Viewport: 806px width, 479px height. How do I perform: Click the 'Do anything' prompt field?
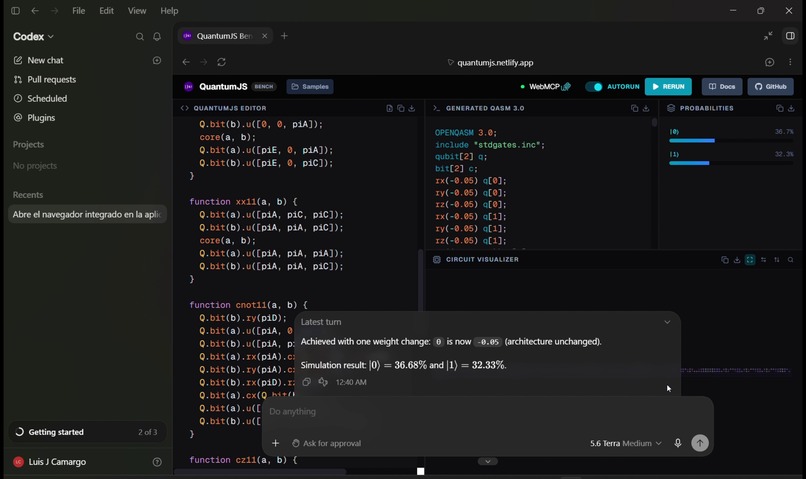487,412
